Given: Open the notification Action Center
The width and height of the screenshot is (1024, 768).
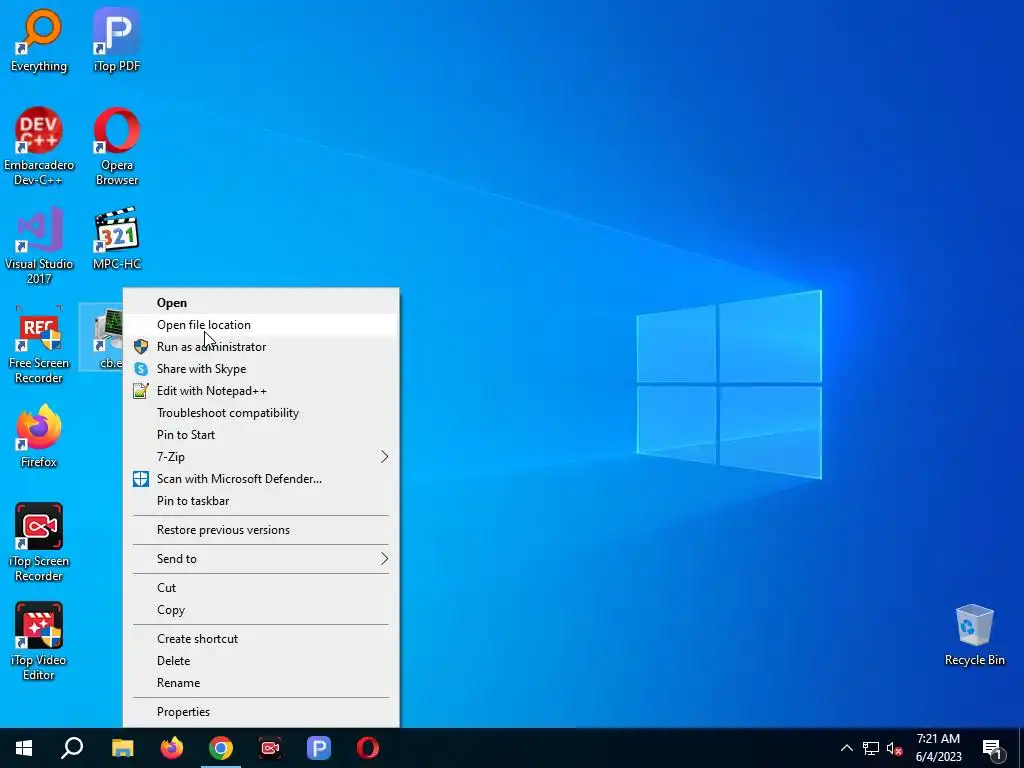Looking at the screenshot, I should click(991, 748).
